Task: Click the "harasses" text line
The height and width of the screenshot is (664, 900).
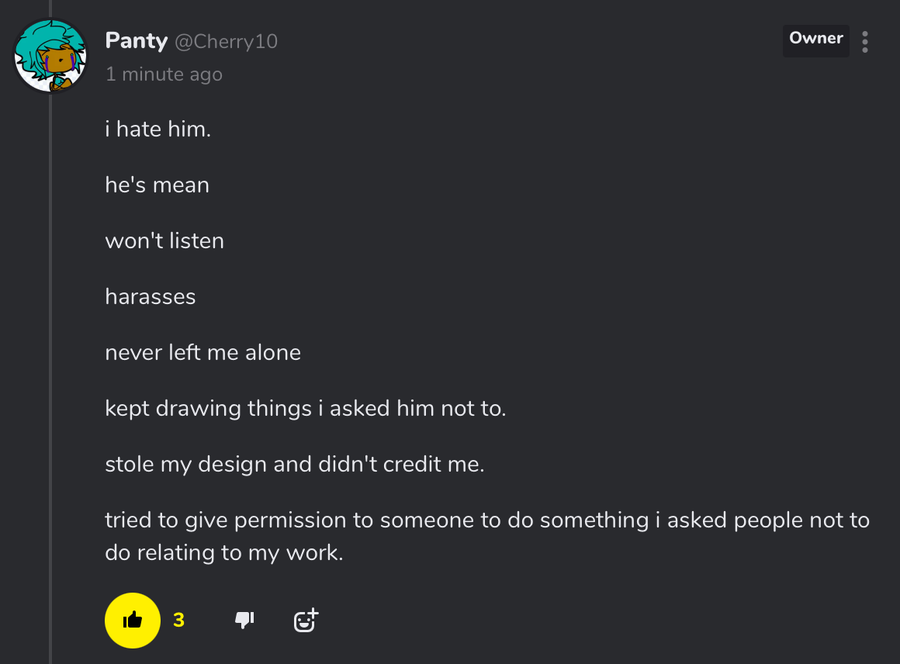Action: click(x=150, y=297)
